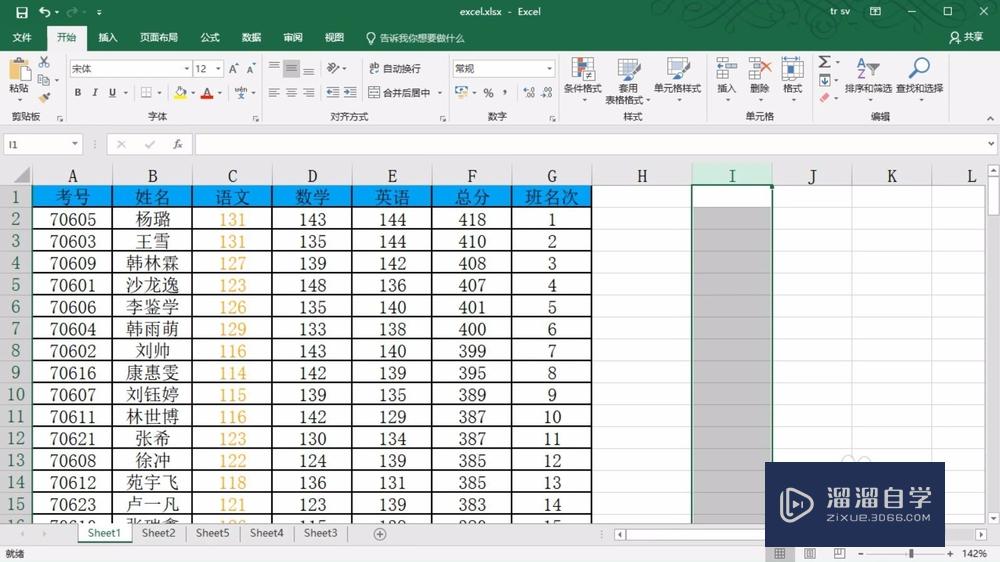Open Customize Quick Access Toolbar dropdown

pyautogui.click(x=99, y=12)
